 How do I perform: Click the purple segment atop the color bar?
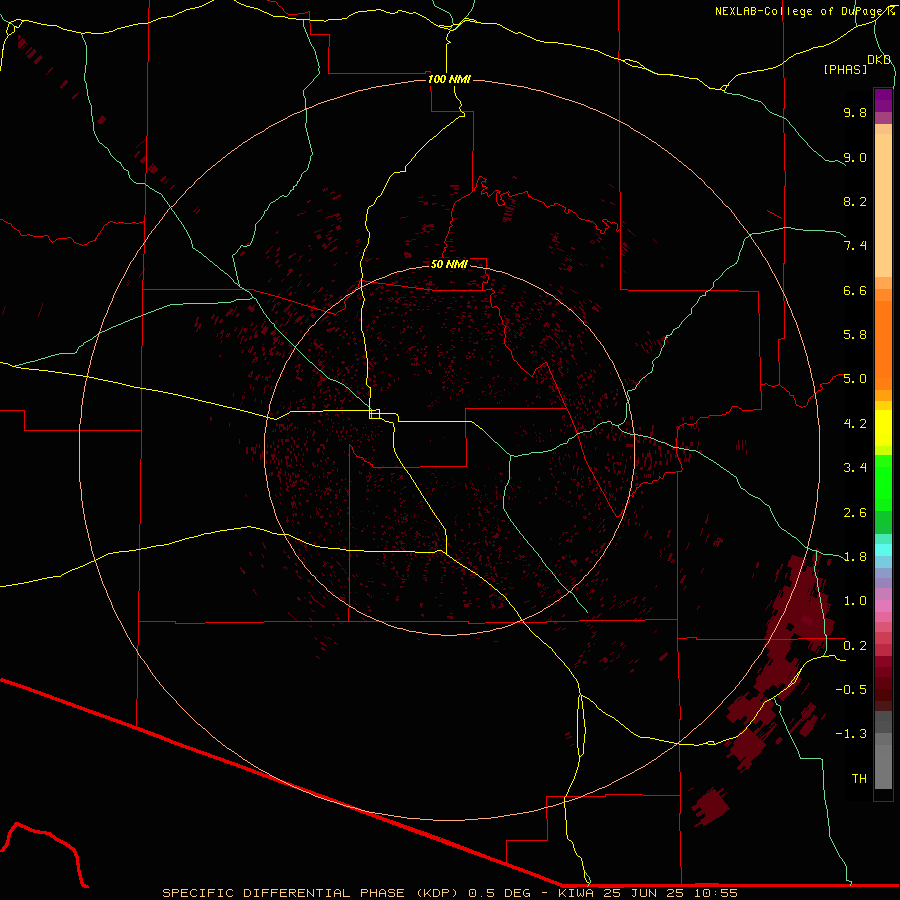883,100
